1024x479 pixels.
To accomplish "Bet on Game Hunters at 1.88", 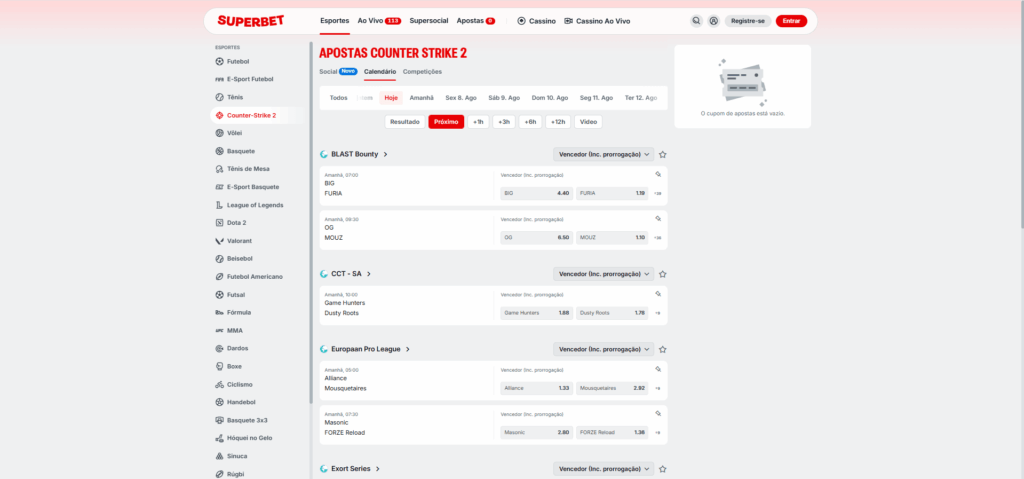I will click(x=537, y=313).
